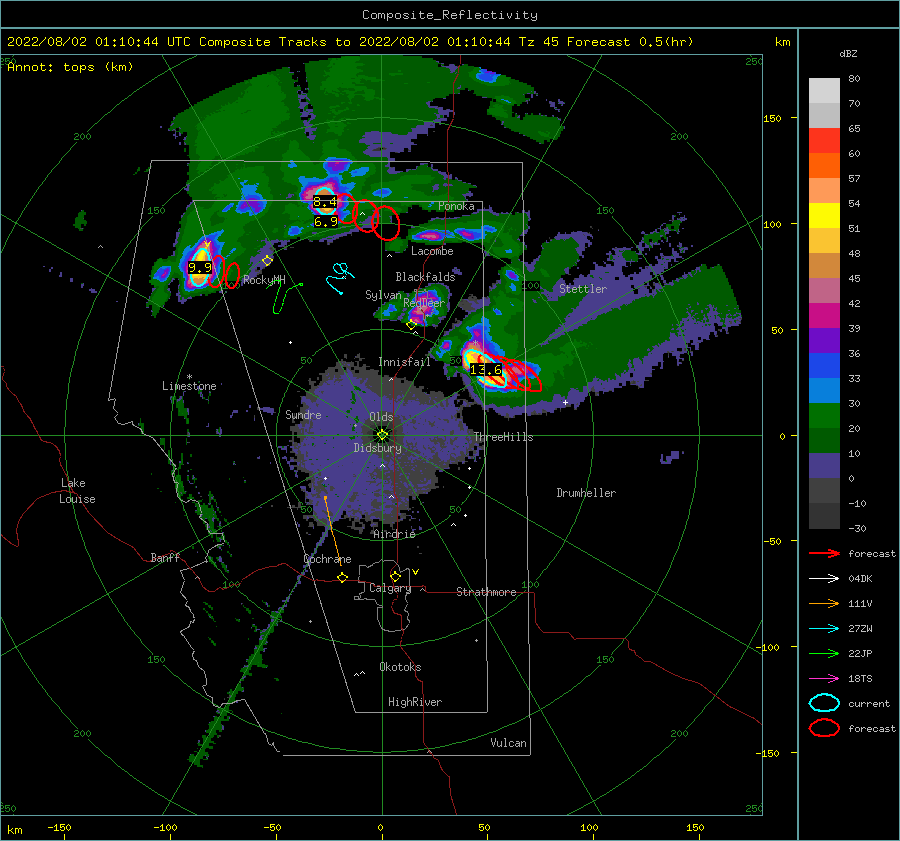Click the Strathmore label

coord(486,592)
